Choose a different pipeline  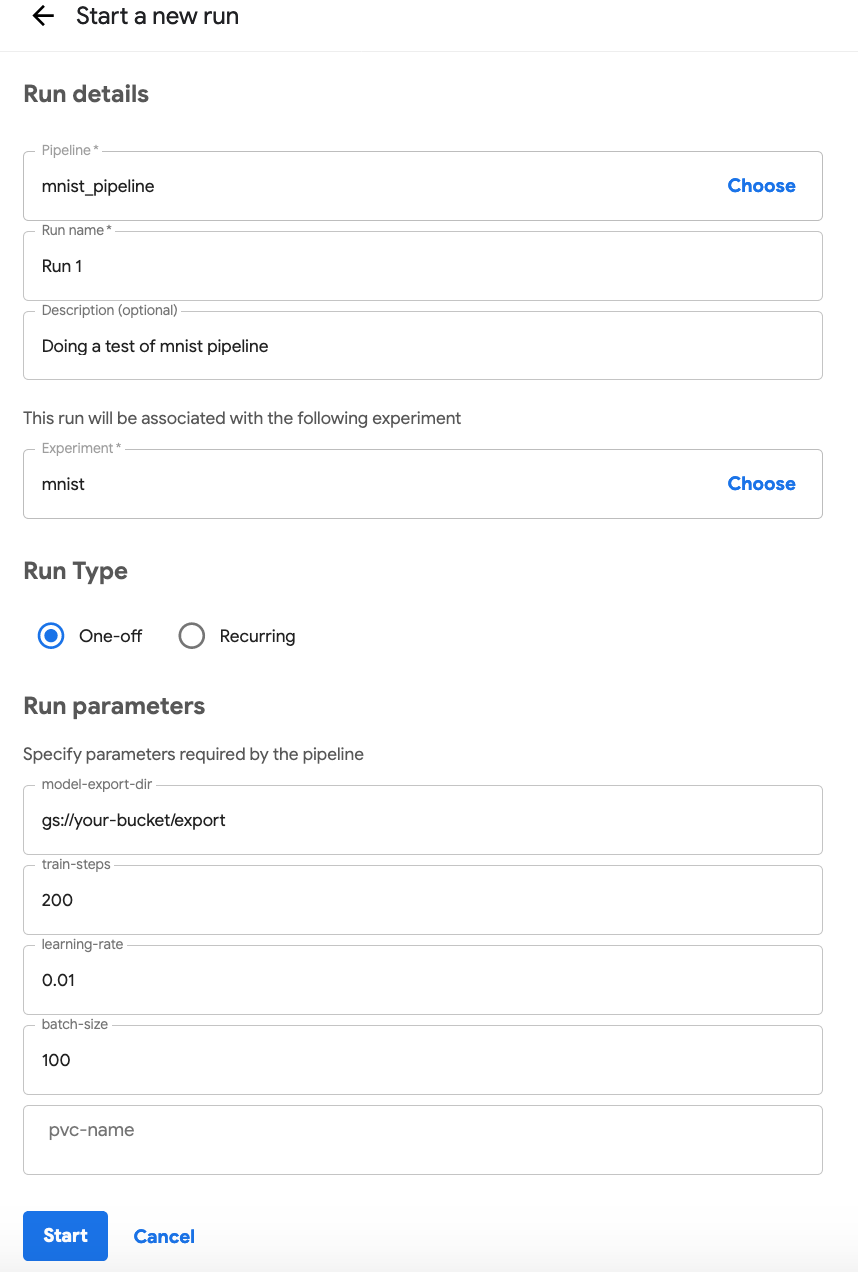click(761, 186)
